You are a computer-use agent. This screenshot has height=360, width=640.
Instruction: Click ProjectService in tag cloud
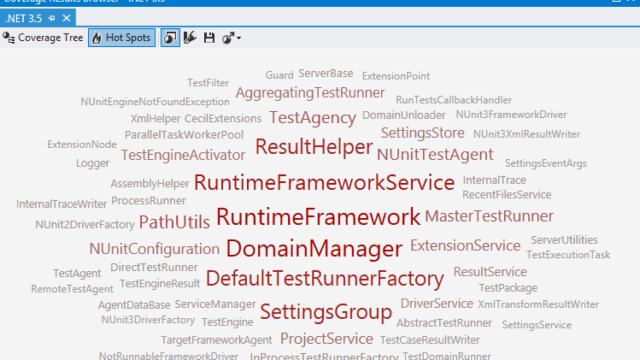(326, 339)
